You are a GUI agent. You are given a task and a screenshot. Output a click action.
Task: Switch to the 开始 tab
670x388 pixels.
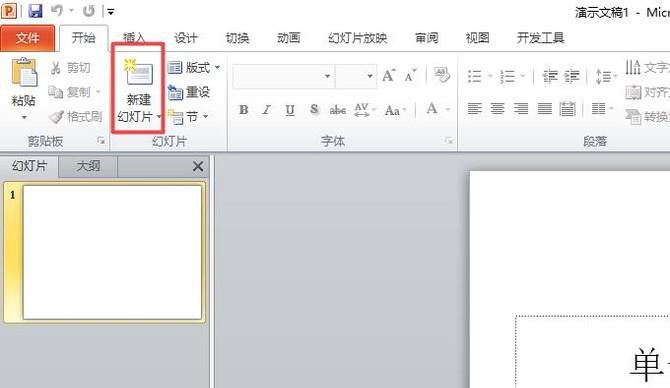[83, 38]
